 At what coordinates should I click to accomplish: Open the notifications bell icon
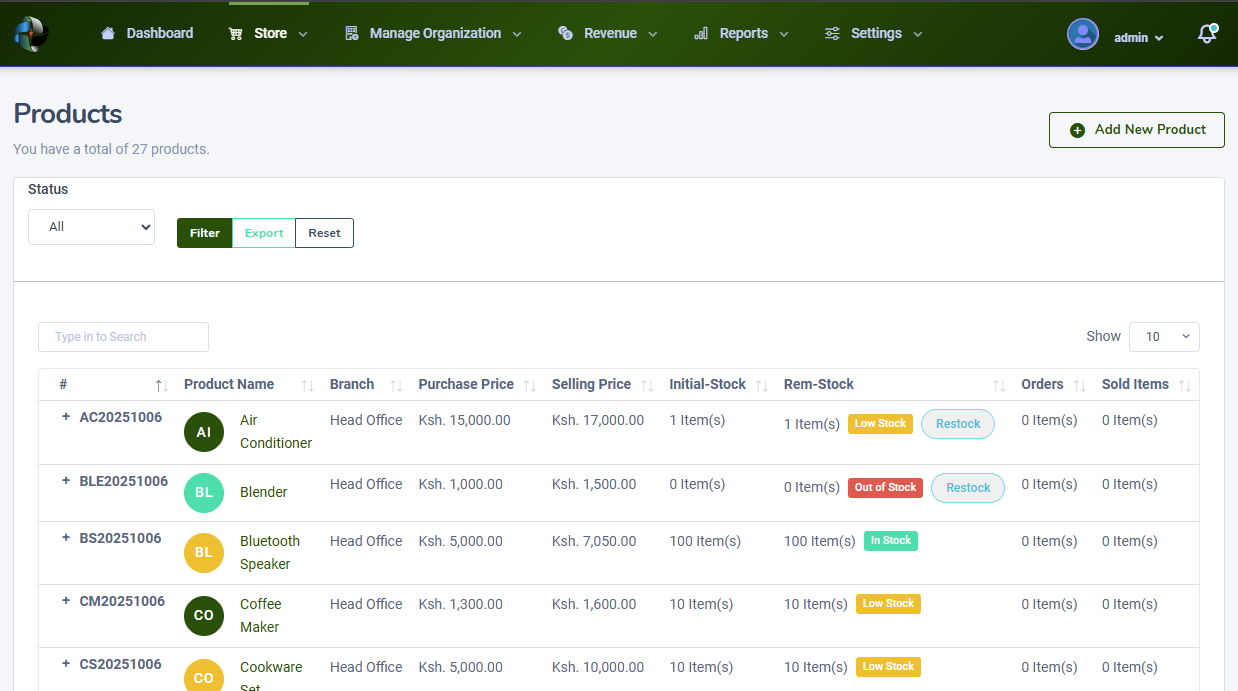click(x=1207, y=35)
